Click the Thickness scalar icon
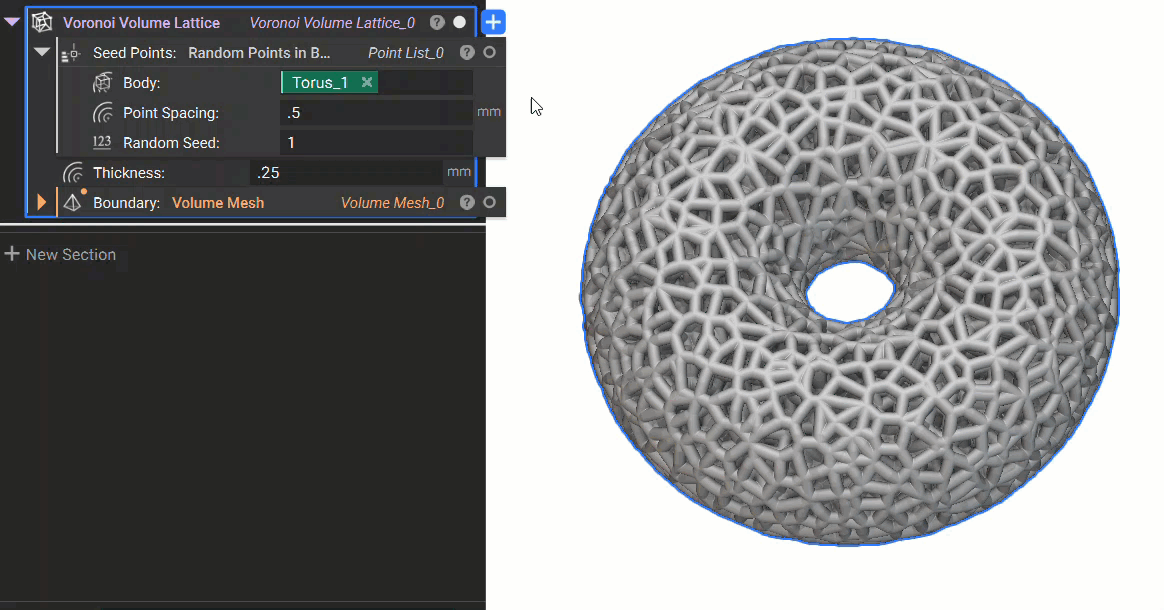Viewport: 1164px width, 610px height. coord(72,173)
